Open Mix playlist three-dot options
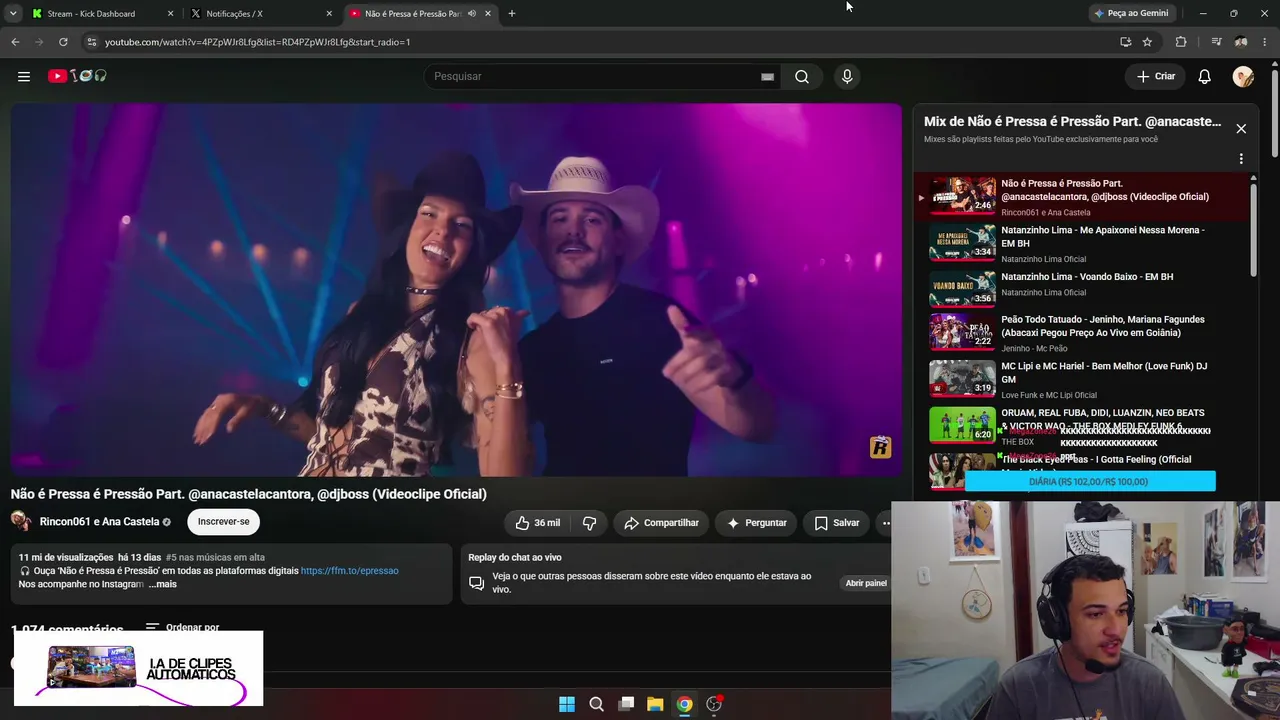This screenshot has height=720, width=1280. click(x=1241, y=159)
